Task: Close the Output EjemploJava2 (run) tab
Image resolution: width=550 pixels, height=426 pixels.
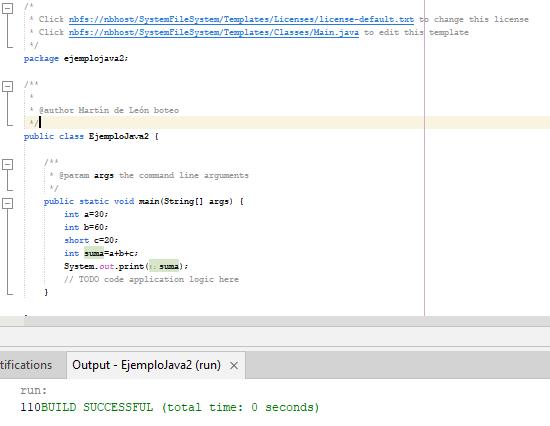Action: tap(234, 366)
